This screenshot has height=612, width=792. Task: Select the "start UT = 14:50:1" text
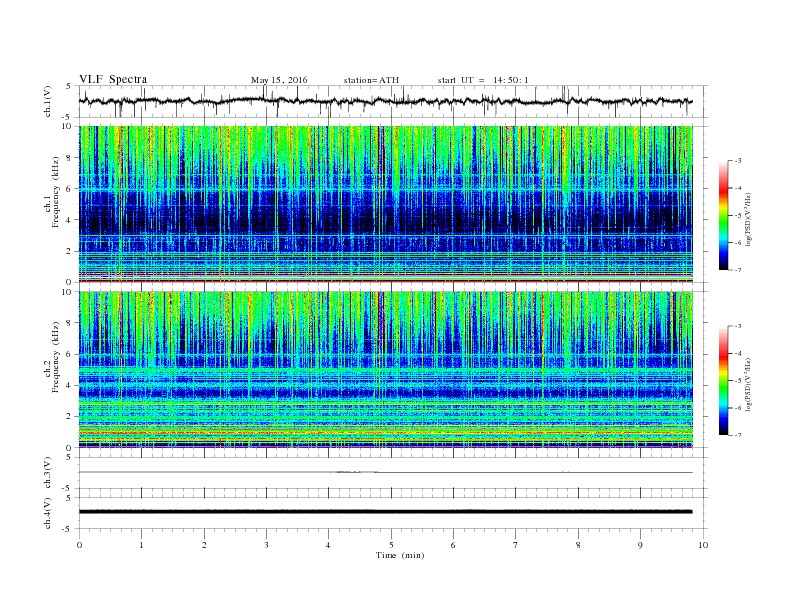click(x=483, y=80)
